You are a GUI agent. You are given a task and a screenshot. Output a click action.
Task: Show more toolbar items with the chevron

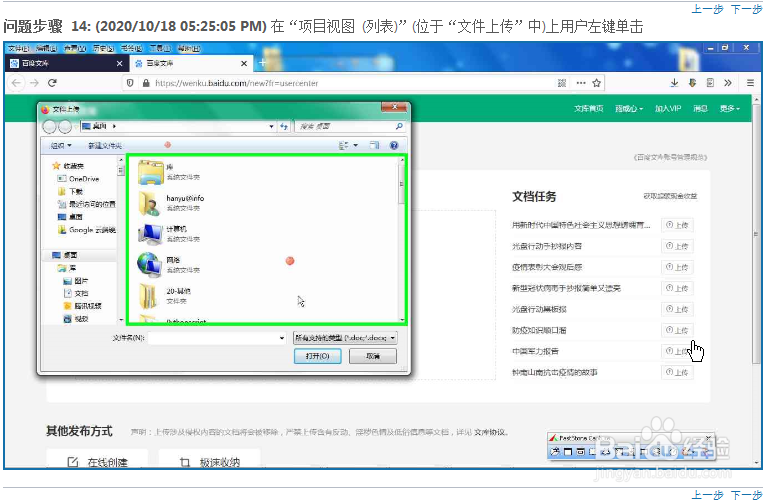coord(728,83)
